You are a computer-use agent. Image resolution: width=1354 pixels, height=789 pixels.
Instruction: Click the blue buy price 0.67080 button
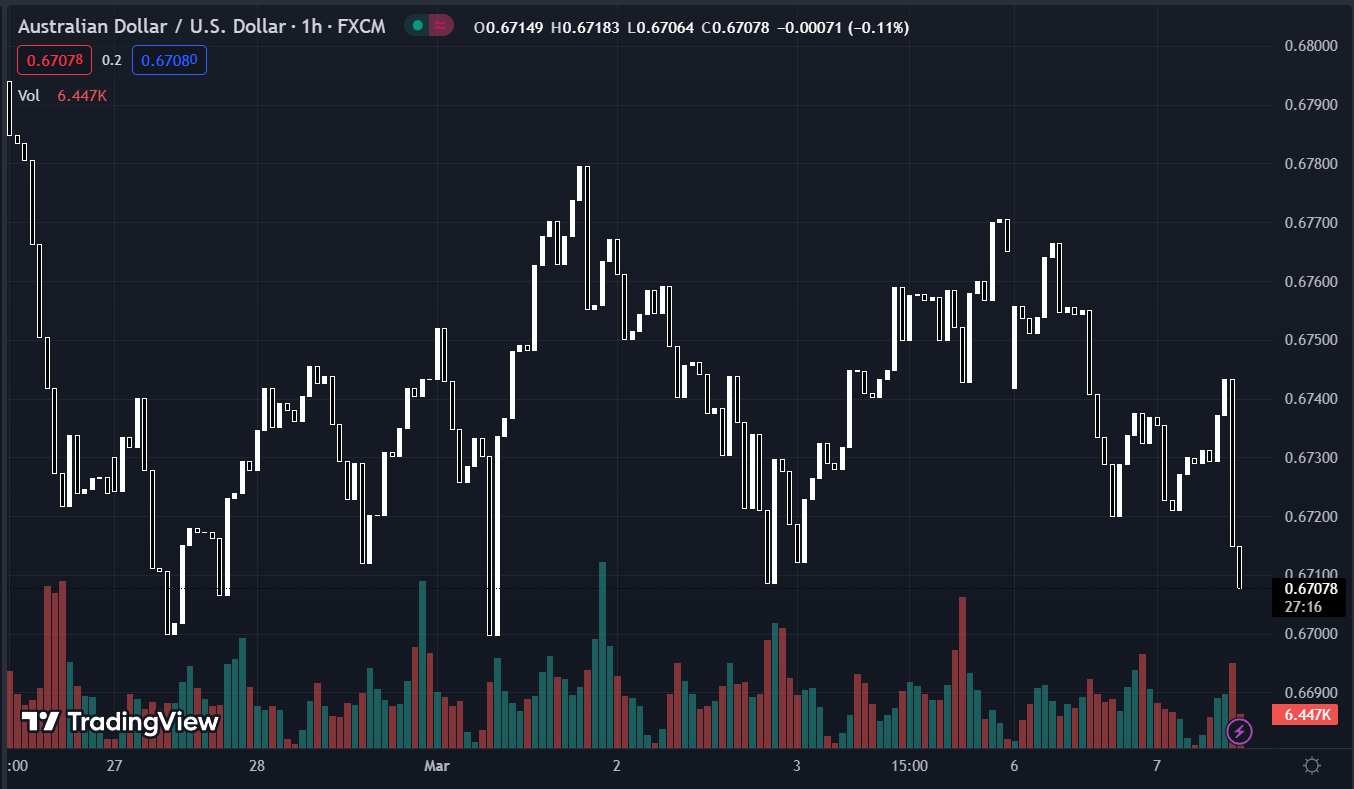(168, 61)
